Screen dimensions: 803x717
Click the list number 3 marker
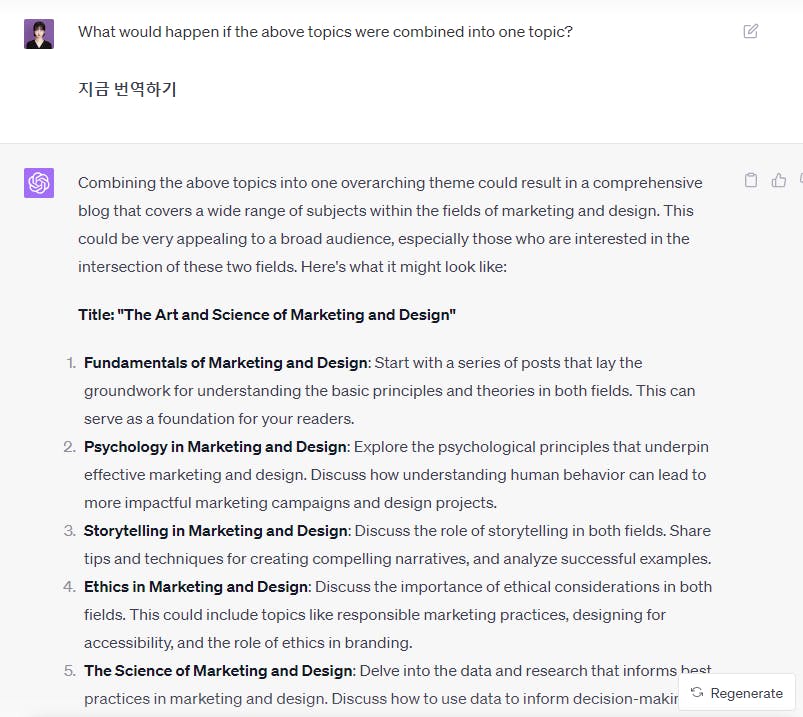pos(70,530)
